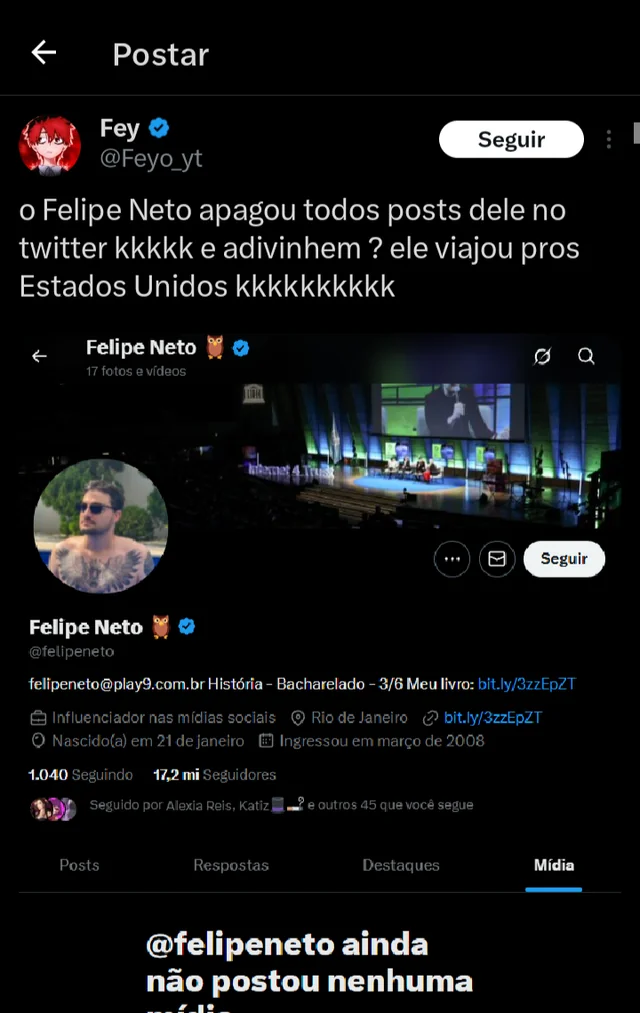This screenshot has width=640, height=1013.
Task: Open the profile more options ellipsis button
Action: pyautogui.click(x=452, y=559)
